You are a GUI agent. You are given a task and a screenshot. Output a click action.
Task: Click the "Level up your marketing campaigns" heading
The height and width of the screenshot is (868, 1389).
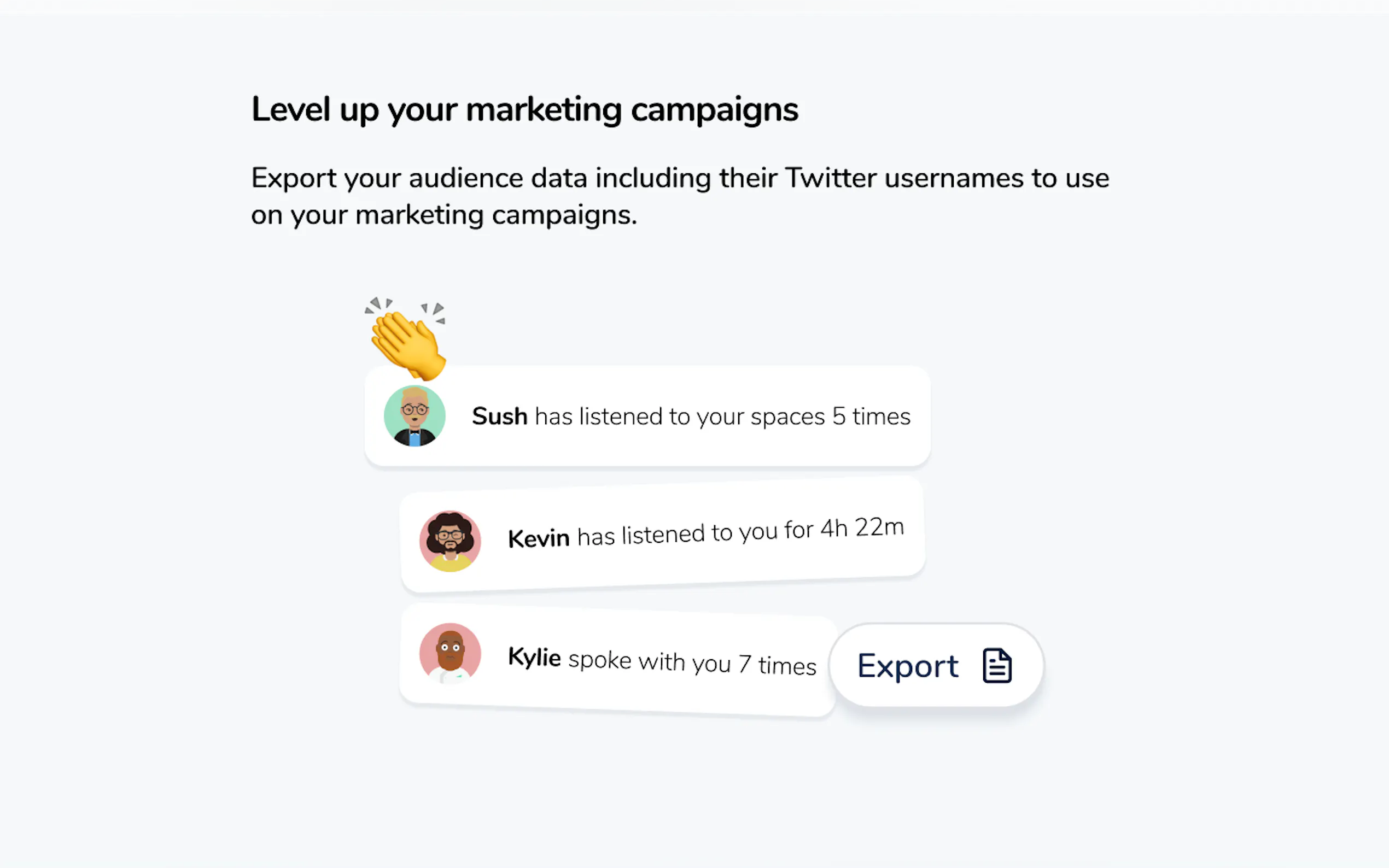coord(524,109)
